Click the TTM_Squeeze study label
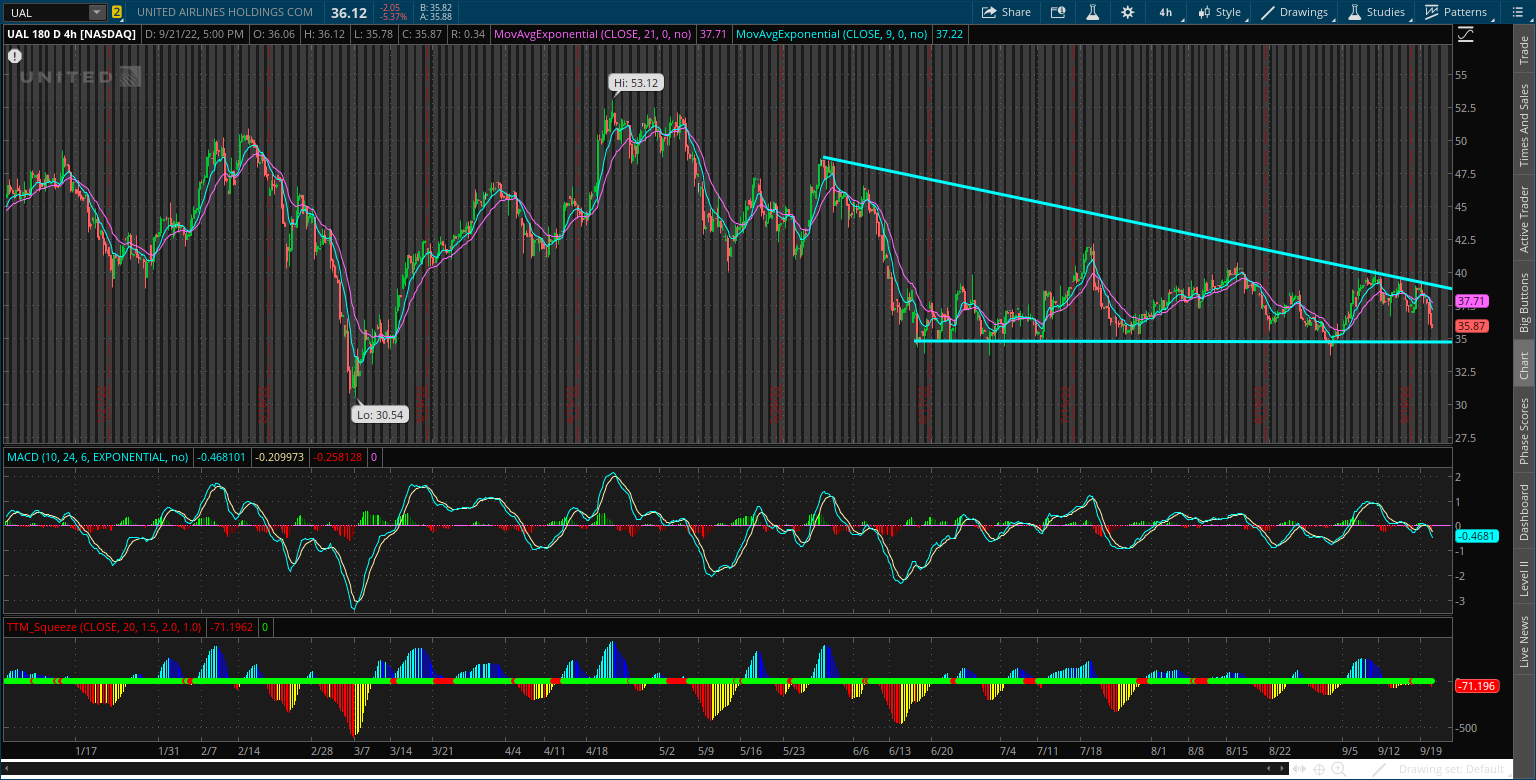 coord(104,627)
